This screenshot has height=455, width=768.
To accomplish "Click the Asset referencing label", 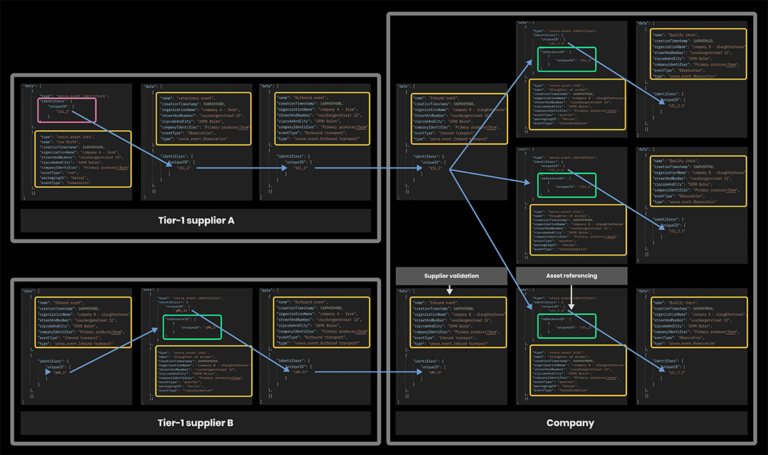I will (573, 275).
